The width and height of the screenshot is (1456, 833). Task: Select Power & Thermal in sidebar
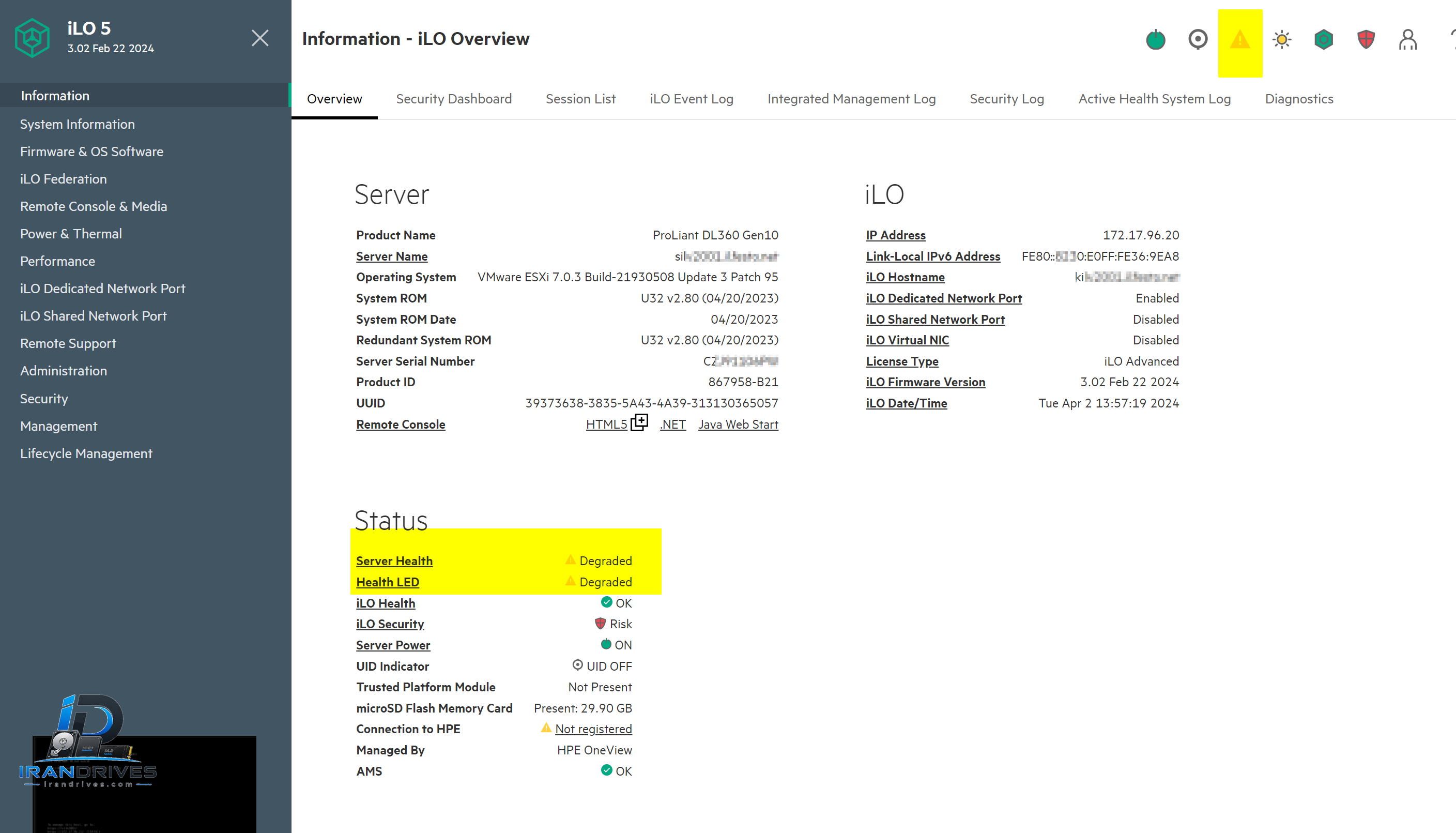[x=71, y=234]
